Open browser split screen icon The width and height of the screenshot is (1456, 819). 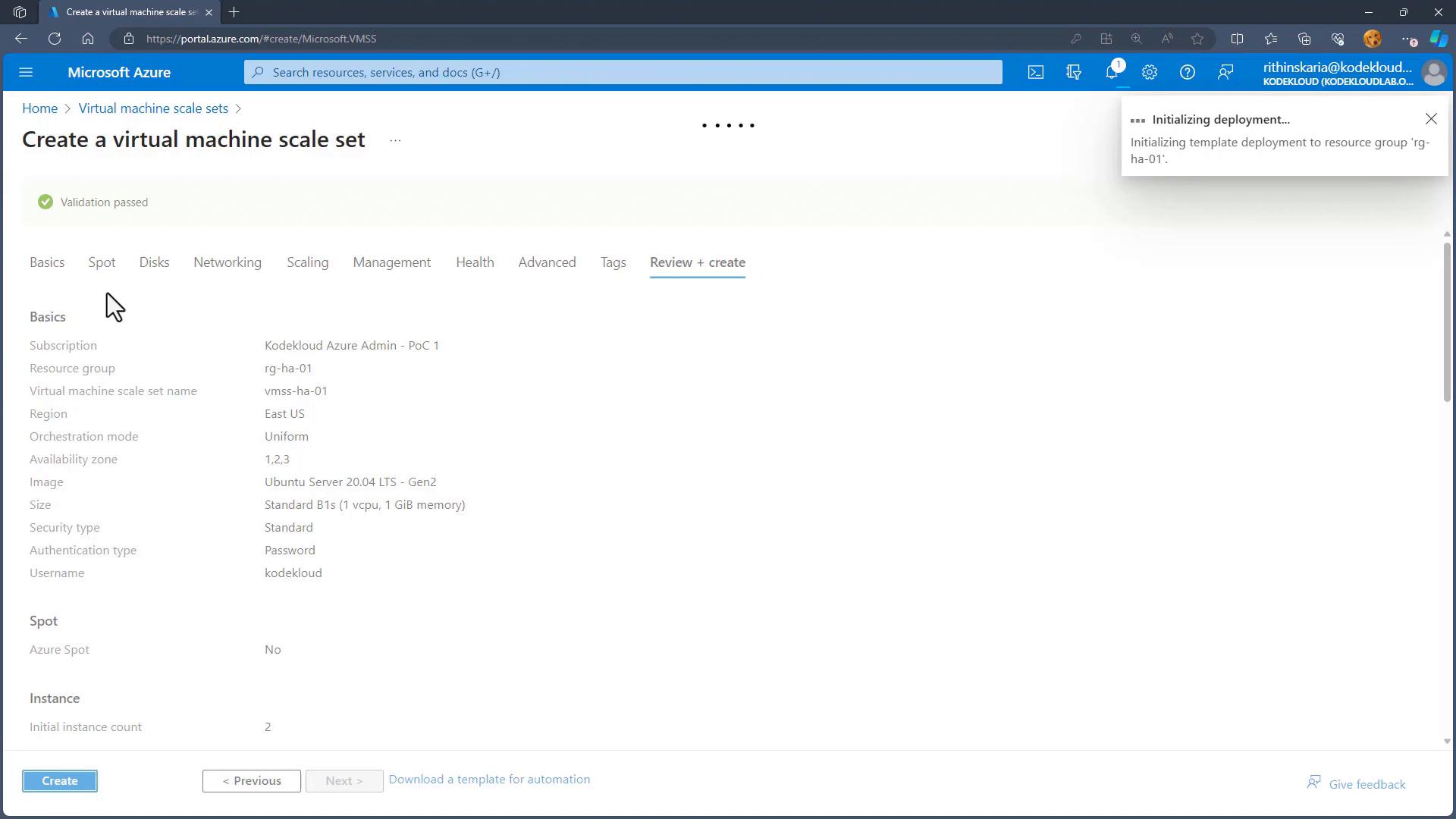click(x=1237, y=39)
